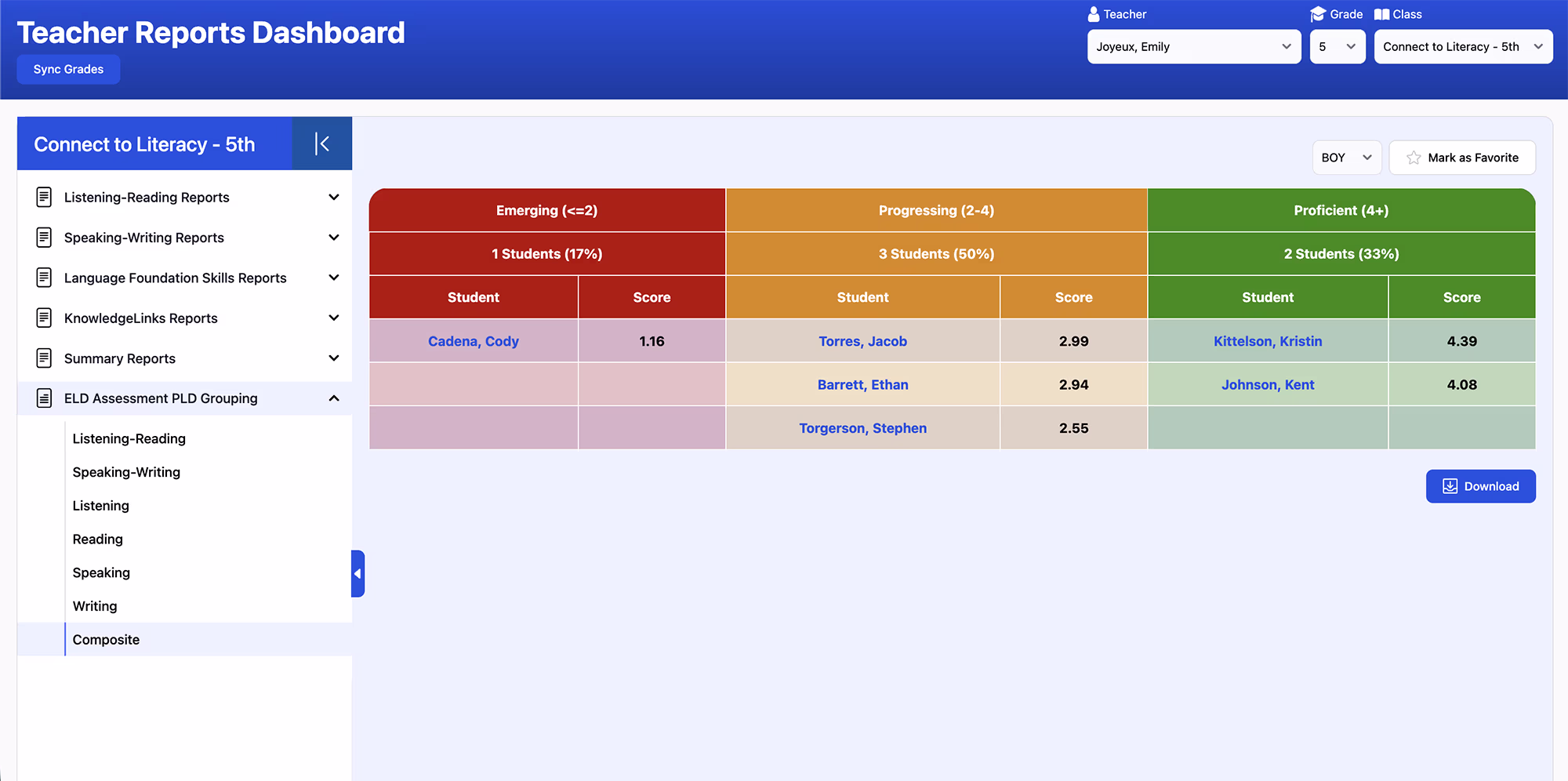Select Speaking-Writing report
The image size is (1568, 781).
point(126,472)
